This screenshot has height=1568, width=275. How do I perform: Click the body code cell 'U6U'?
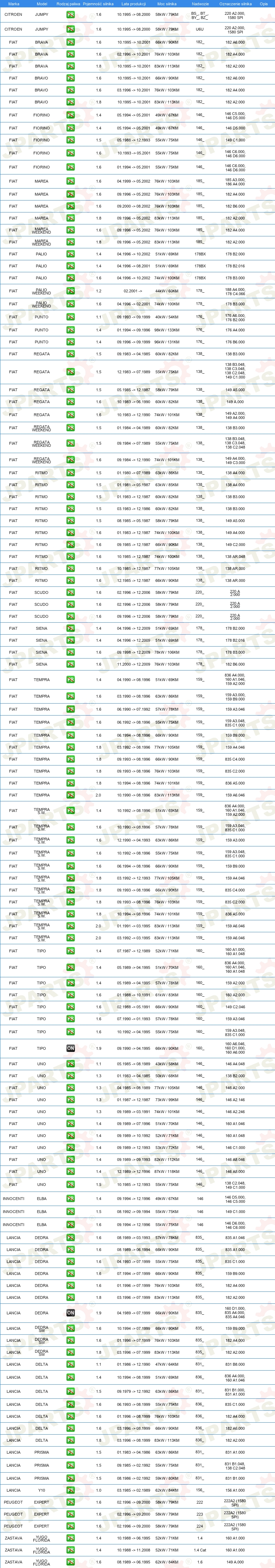point(199,29)
